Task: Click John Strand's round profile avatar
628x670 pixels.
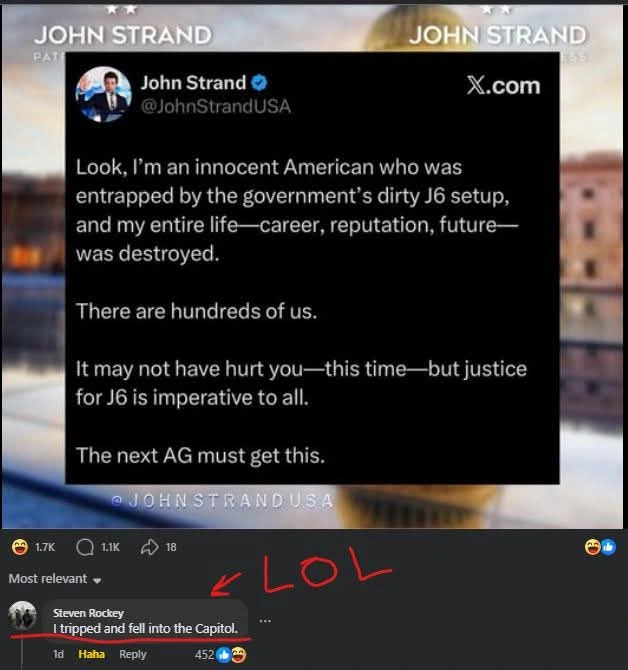Action: click(x=103, y=94)
